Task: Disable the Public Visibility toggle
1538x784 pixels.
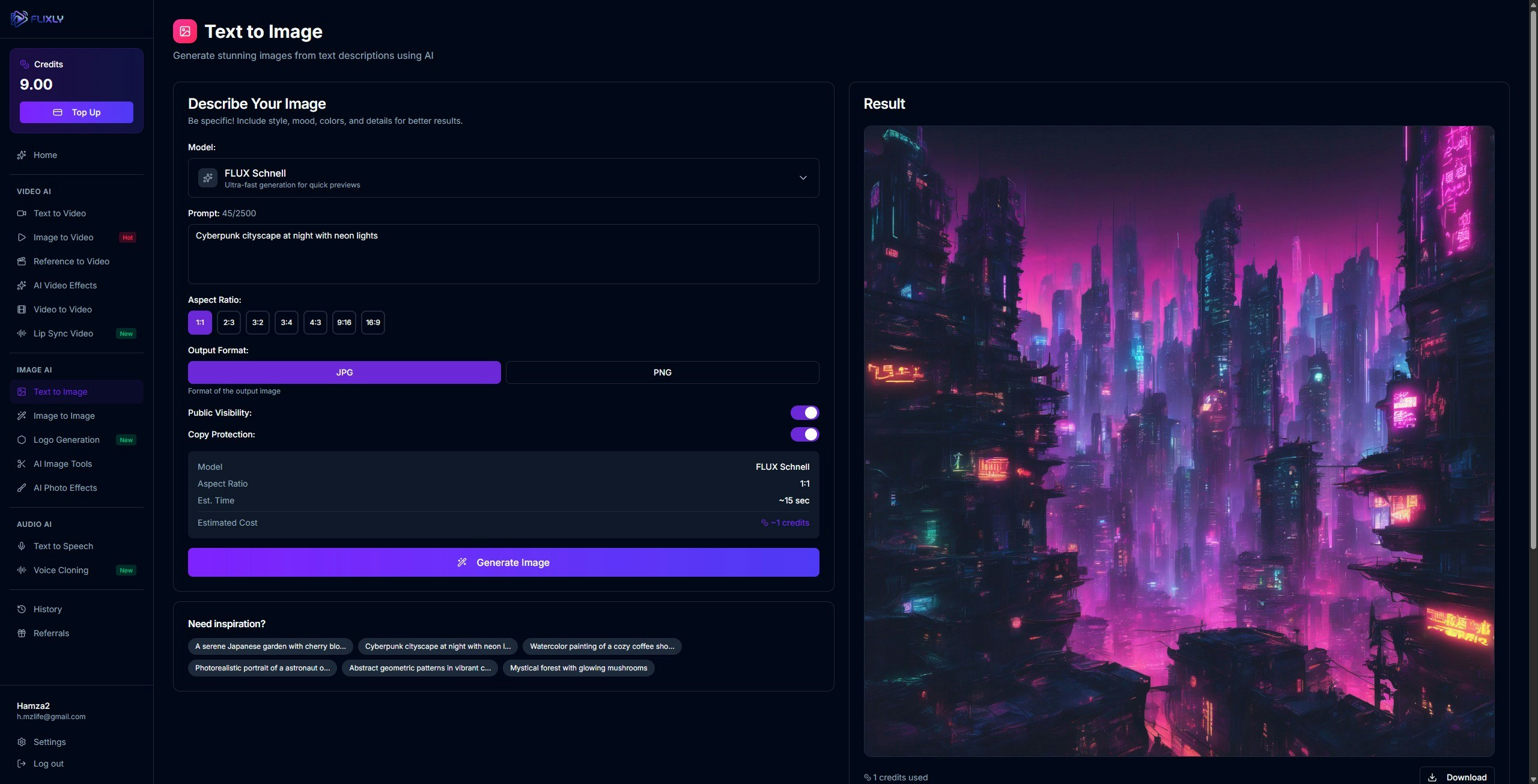Action: tap(804, 412)
